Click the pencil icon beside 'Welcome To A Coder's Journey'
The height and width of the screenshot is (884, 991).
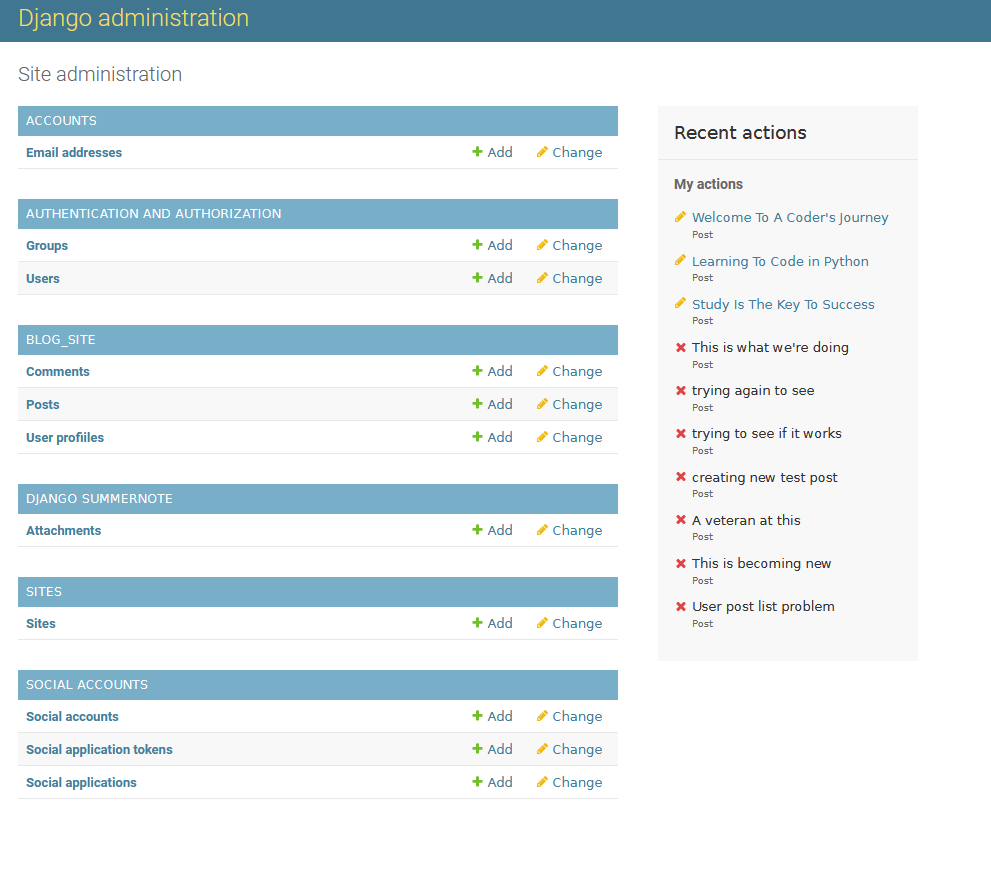click(x=681, y=216)
